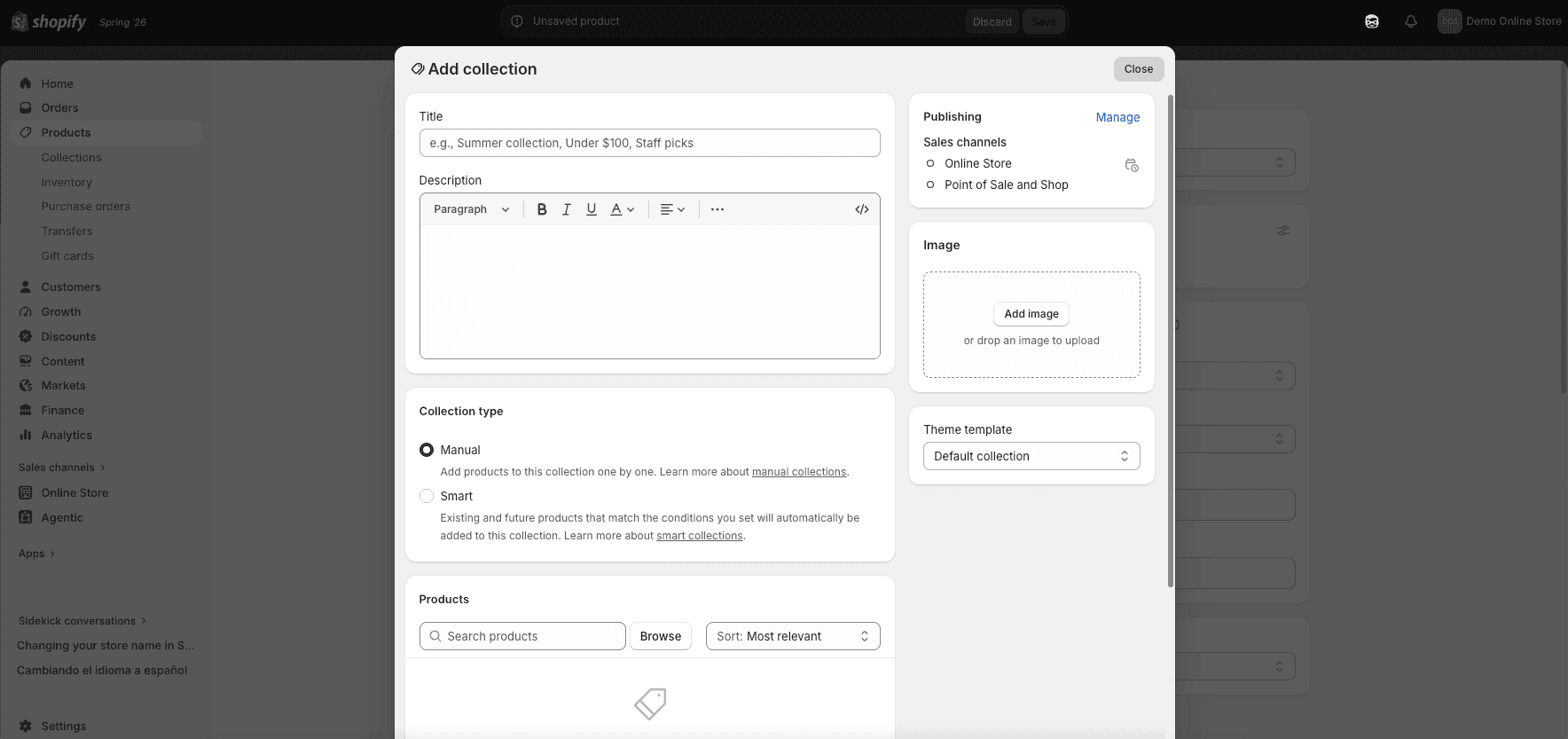Click the Search products field
The height and width of the screenshot is (739, 1568).
pyautogui.click(x=522, y=636)
